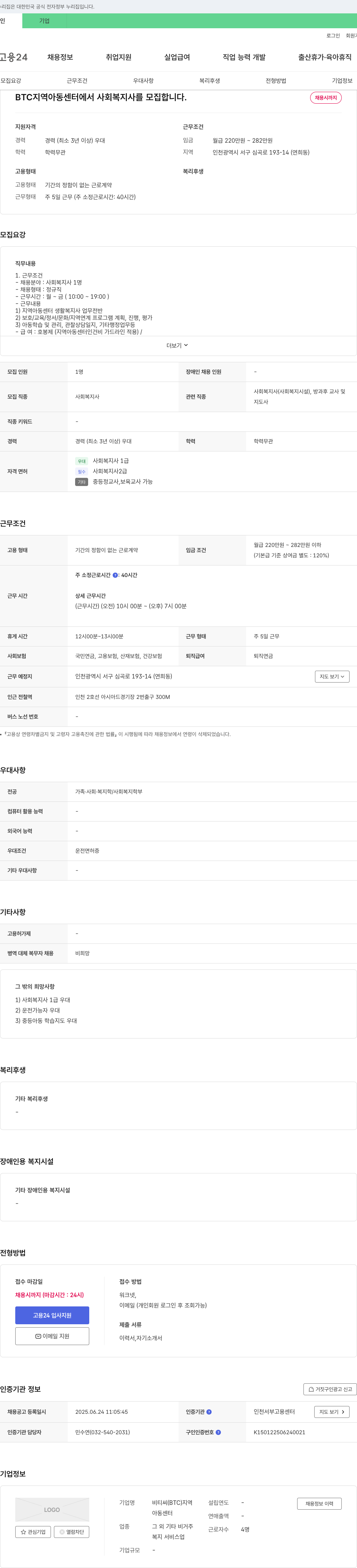
Task: Select the job title BTC지역아동센터에서 사회복지사를 모집합니다
Action: (101, 97)
